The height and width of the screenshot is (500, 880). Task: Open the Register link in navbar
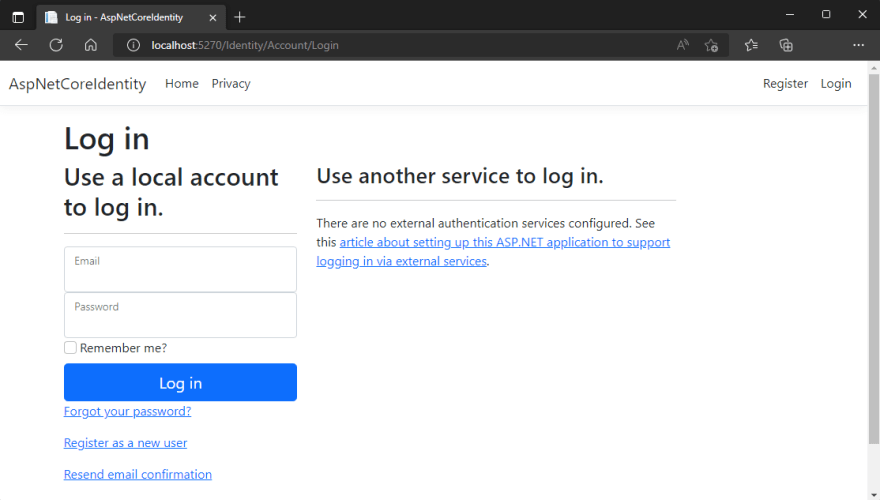point(785,84)
